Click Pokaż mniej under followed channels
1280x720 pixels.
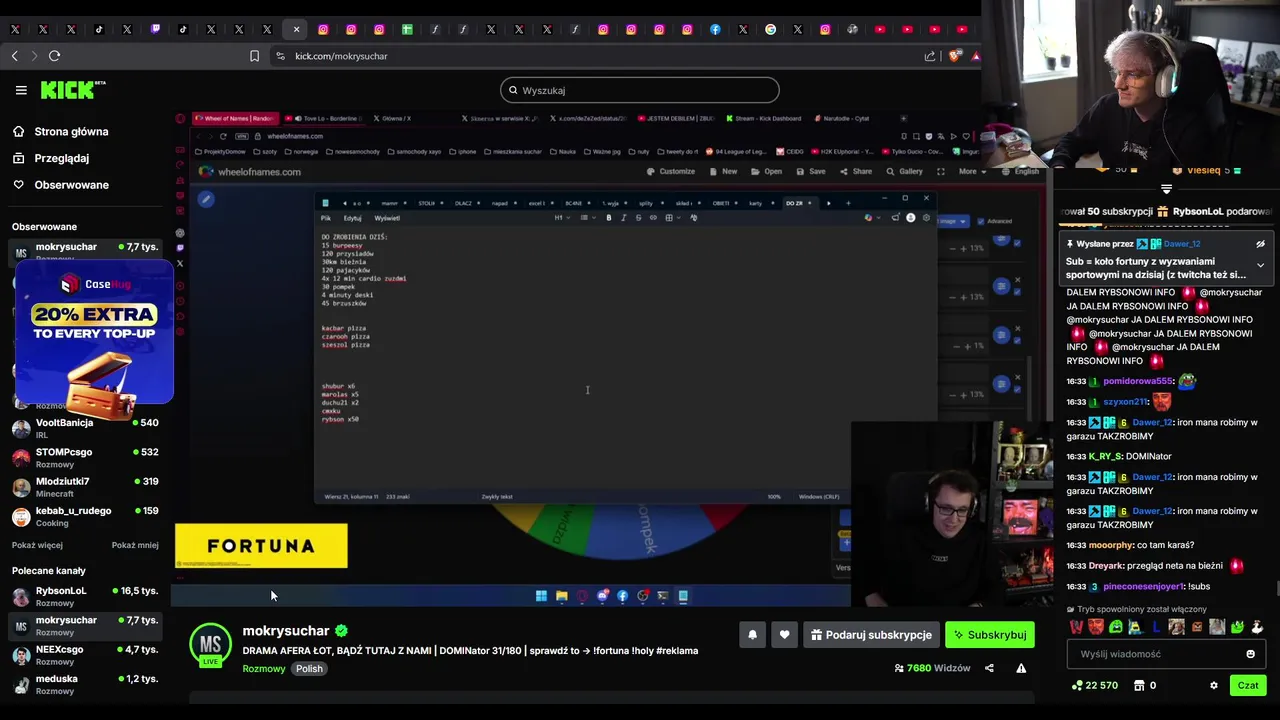(x=135, y=545)
